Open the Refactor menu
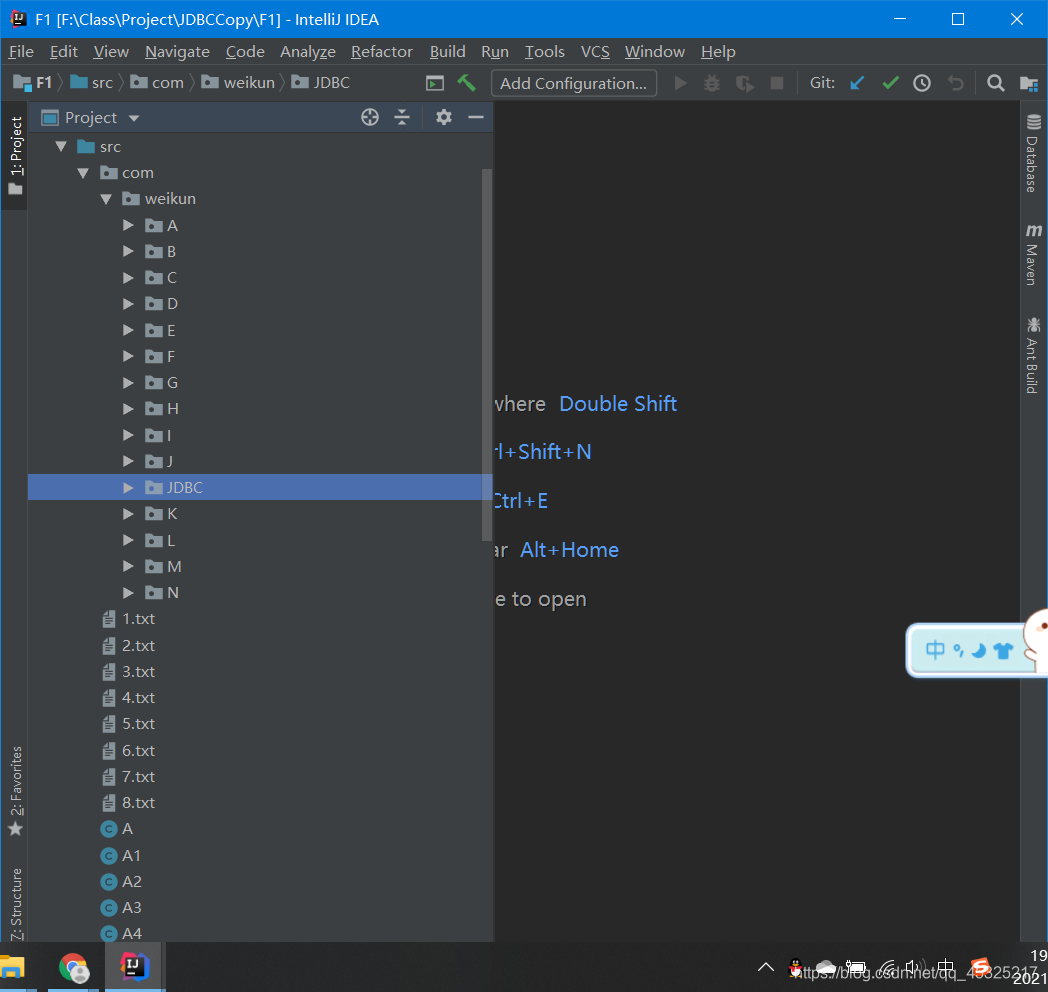This screenshot has height=992, width=1048. pos(382,51)
